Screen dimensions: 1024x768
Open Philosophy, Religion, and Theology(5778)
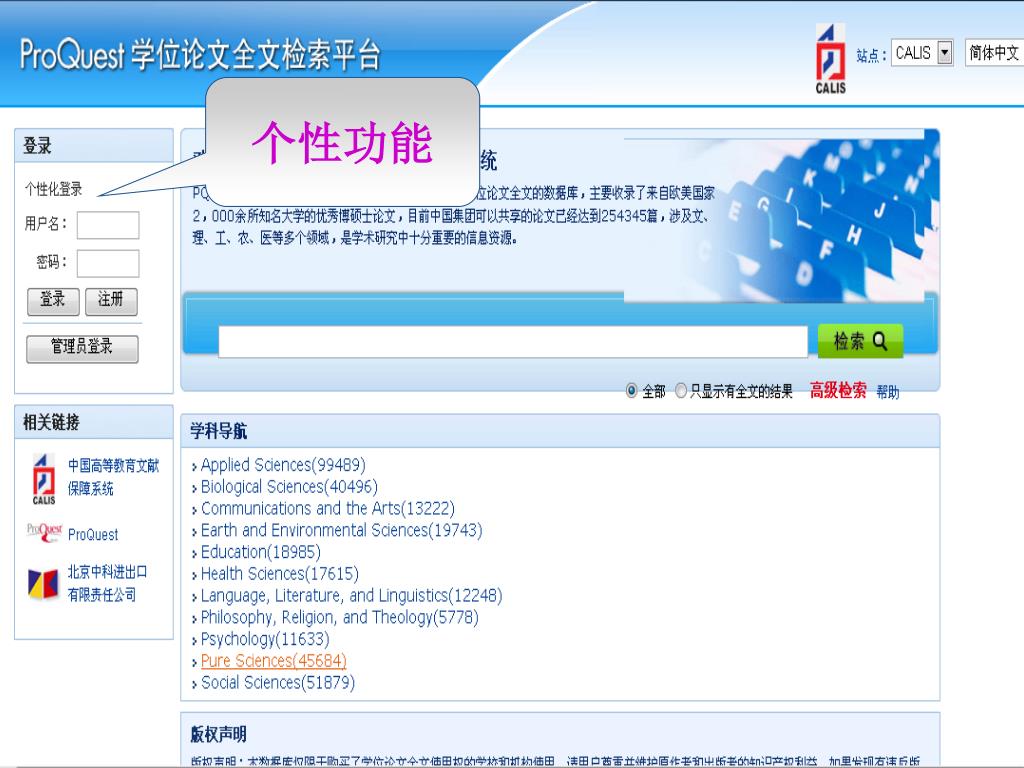(x=340, y=617)
